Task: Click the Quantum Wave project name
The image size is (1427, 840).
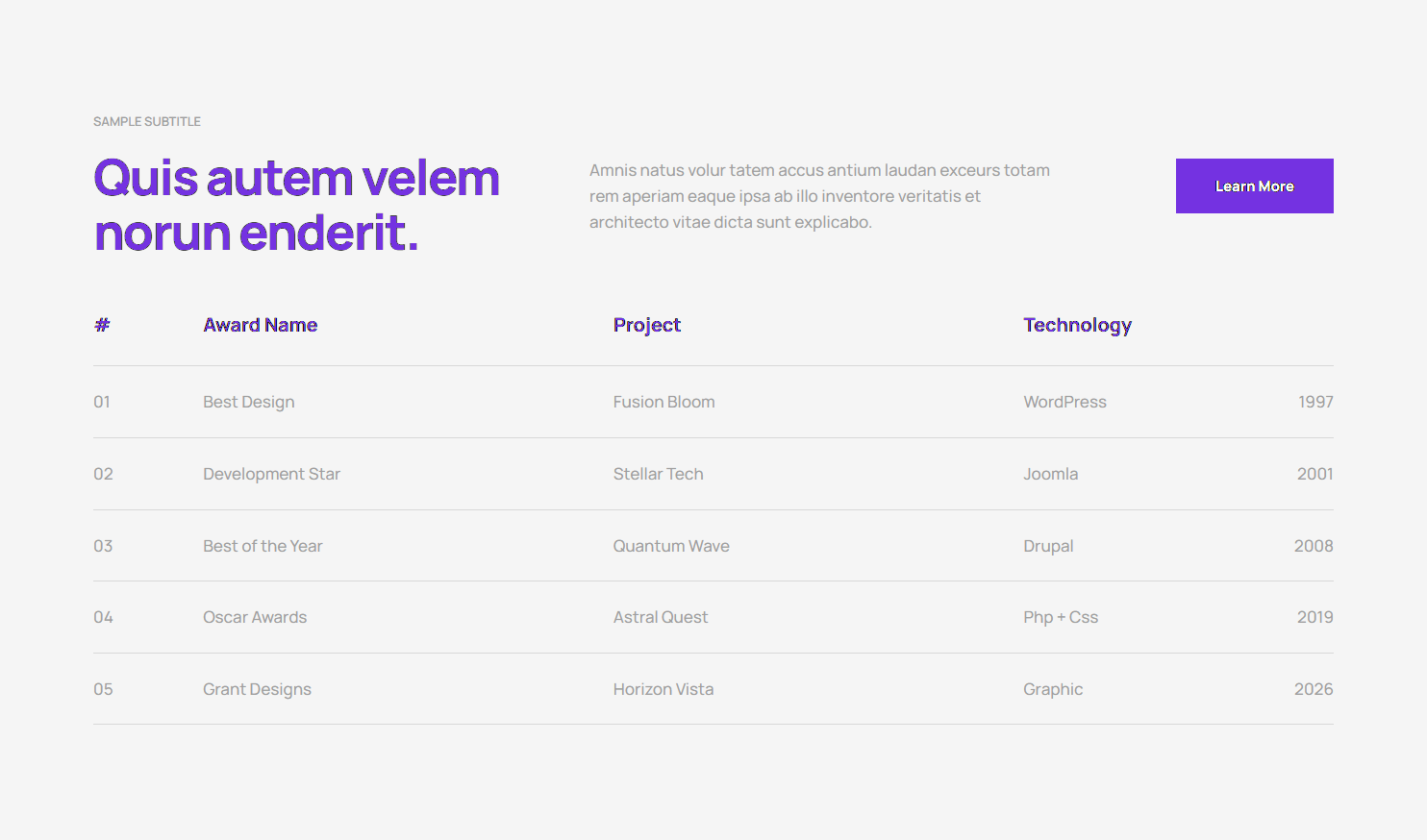Action: [671, 546]
